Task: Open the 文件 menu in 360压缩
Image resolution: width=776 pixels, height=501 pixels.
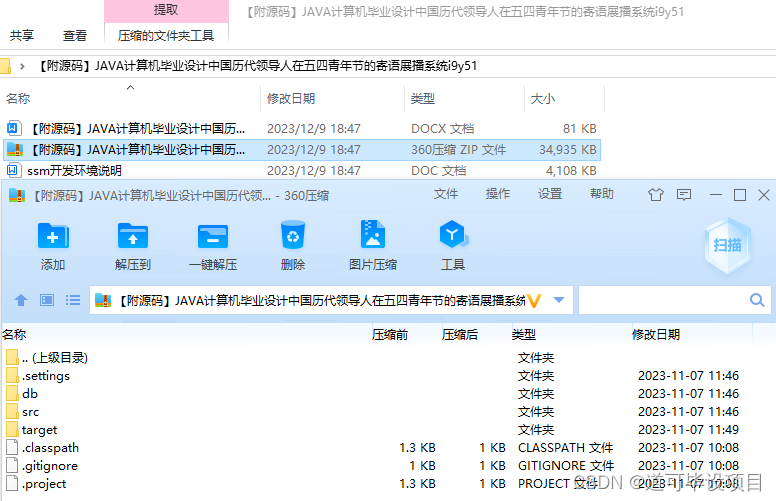Action: (x=446, y=194)
